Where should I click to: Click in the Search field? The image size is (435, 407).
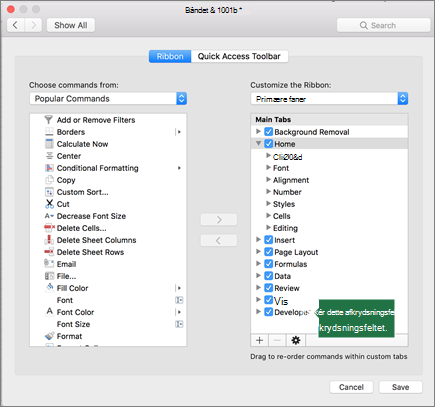pos(383,25)
